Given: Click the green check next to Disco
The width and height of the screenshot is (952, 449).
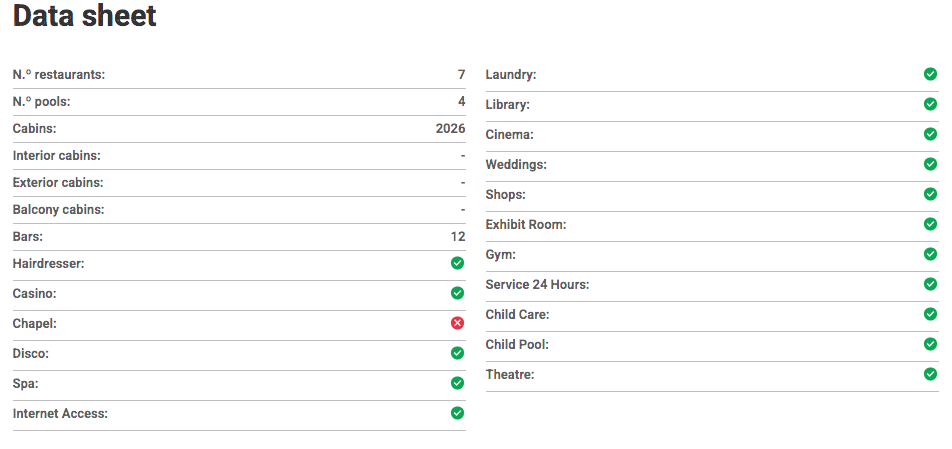Looking at the screenshot, I should click(x=457, y=353).
